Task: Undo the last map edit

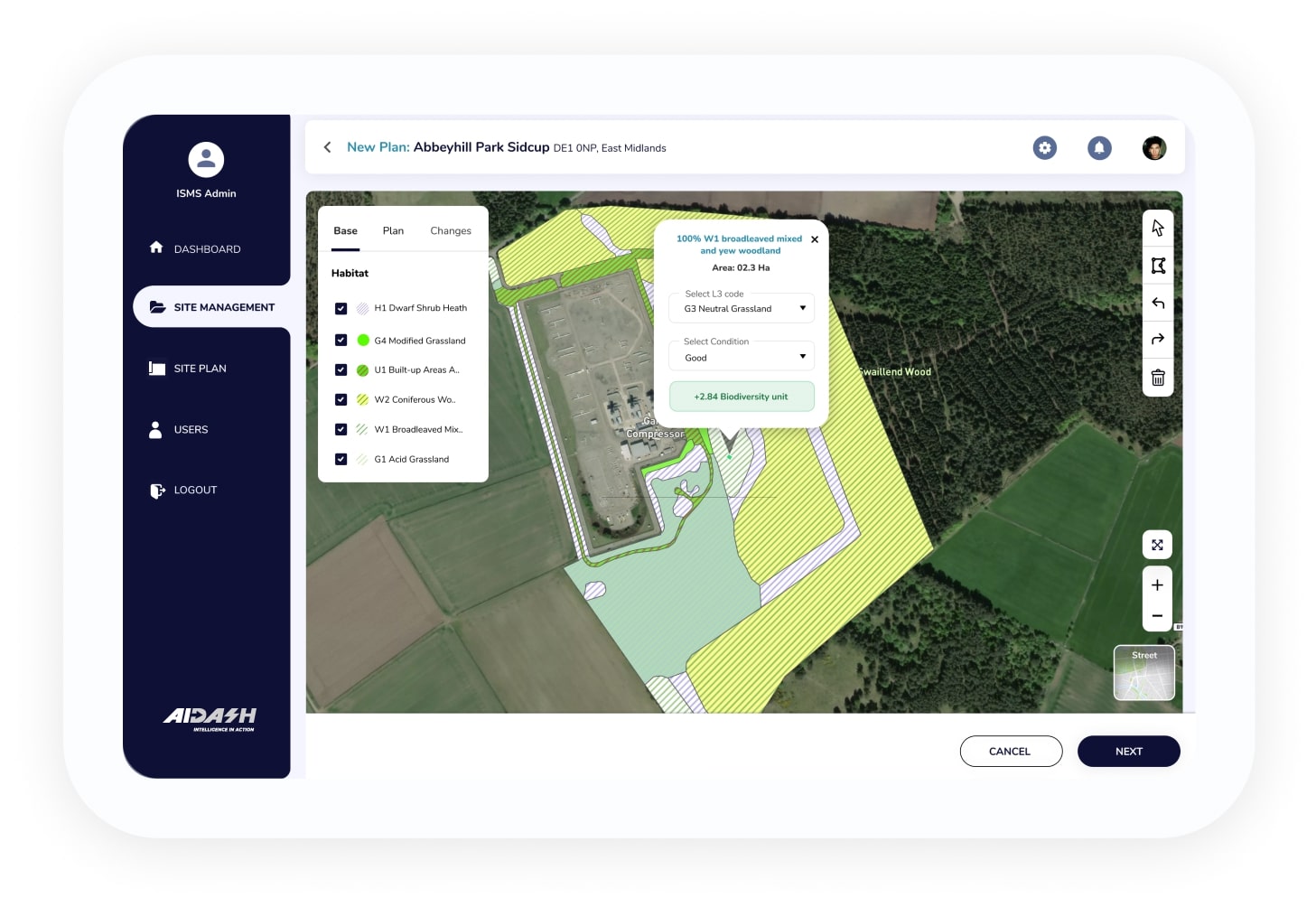Action: pyautogui.click(x=1157, y=303)
